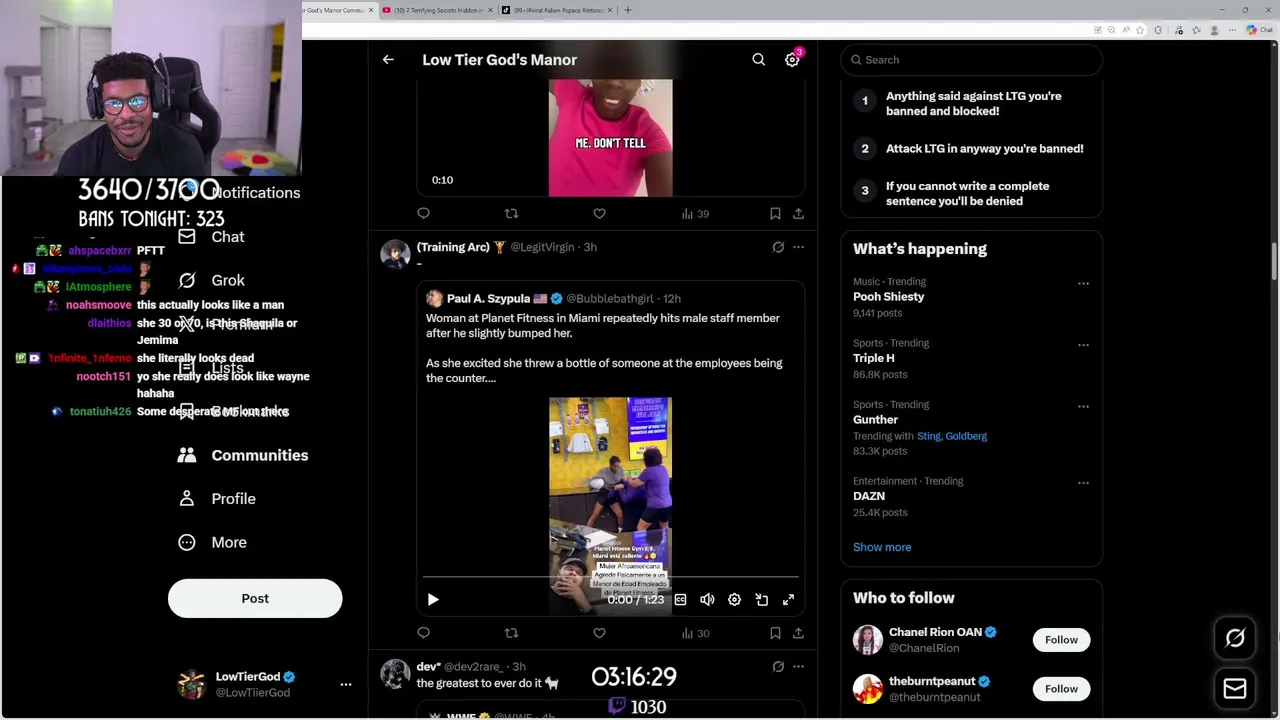Focus the Search input field
Viewport: 1280px width, 720px height.
coord(971,60)
